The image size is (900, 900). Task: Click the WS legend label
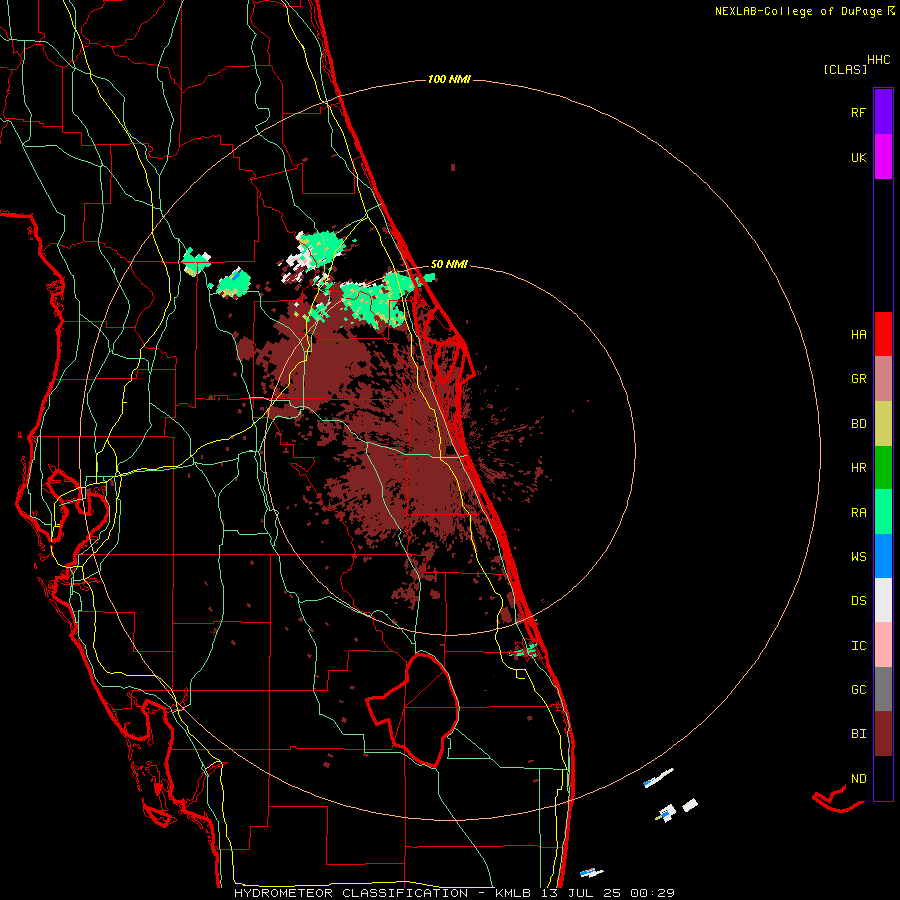[x=858, y=557]
